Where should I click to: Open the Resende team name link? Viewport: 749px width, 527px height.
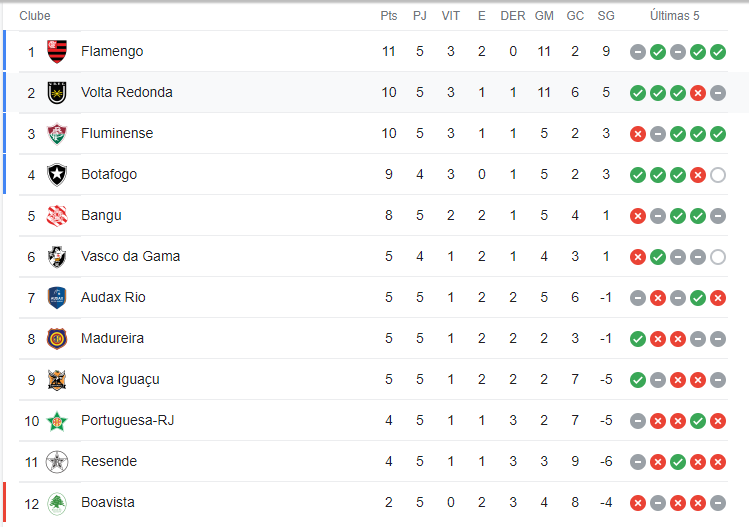[109, 461]
